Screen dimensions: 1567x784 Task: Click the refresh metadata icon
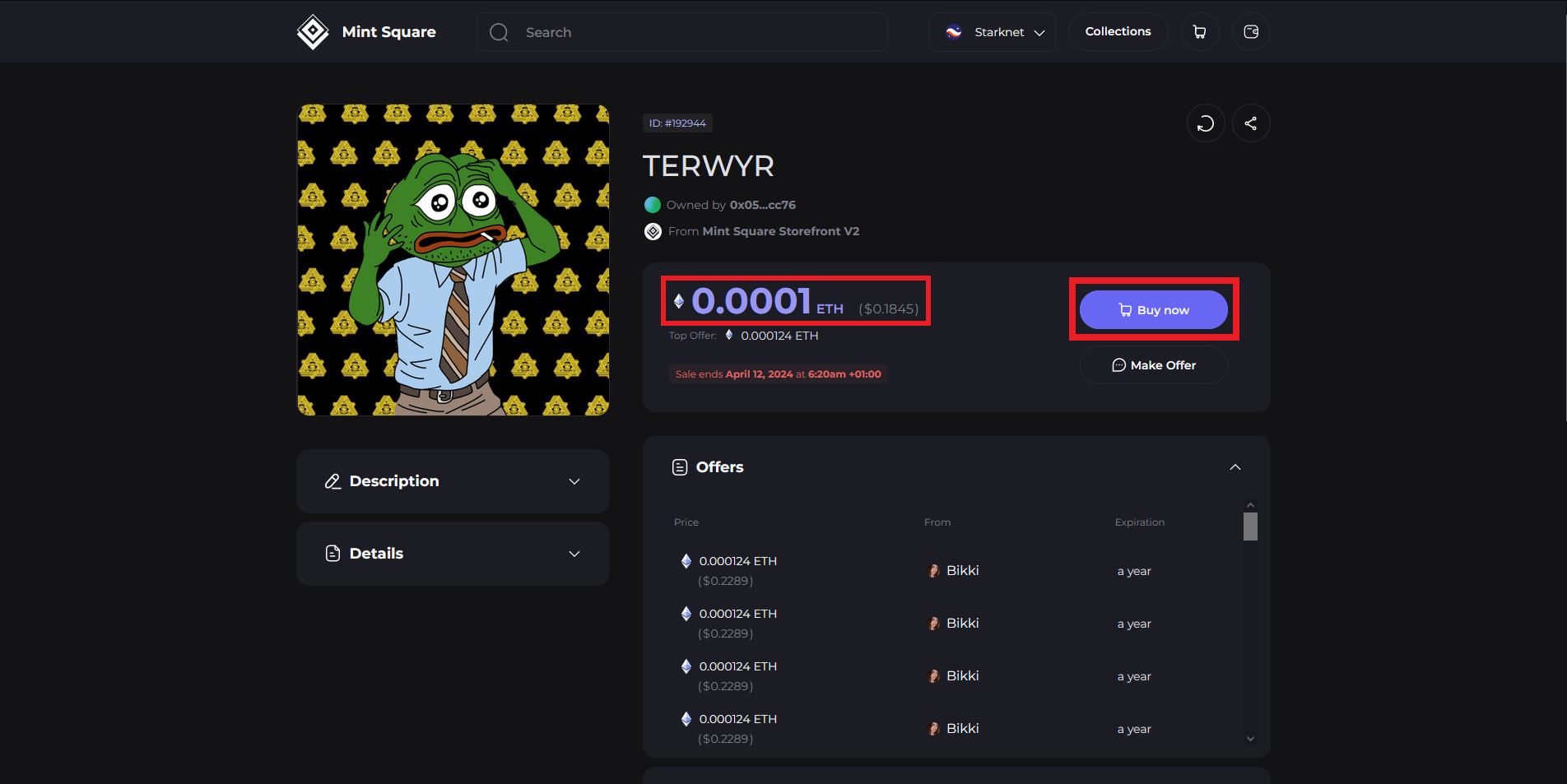tap(1205, 123)
